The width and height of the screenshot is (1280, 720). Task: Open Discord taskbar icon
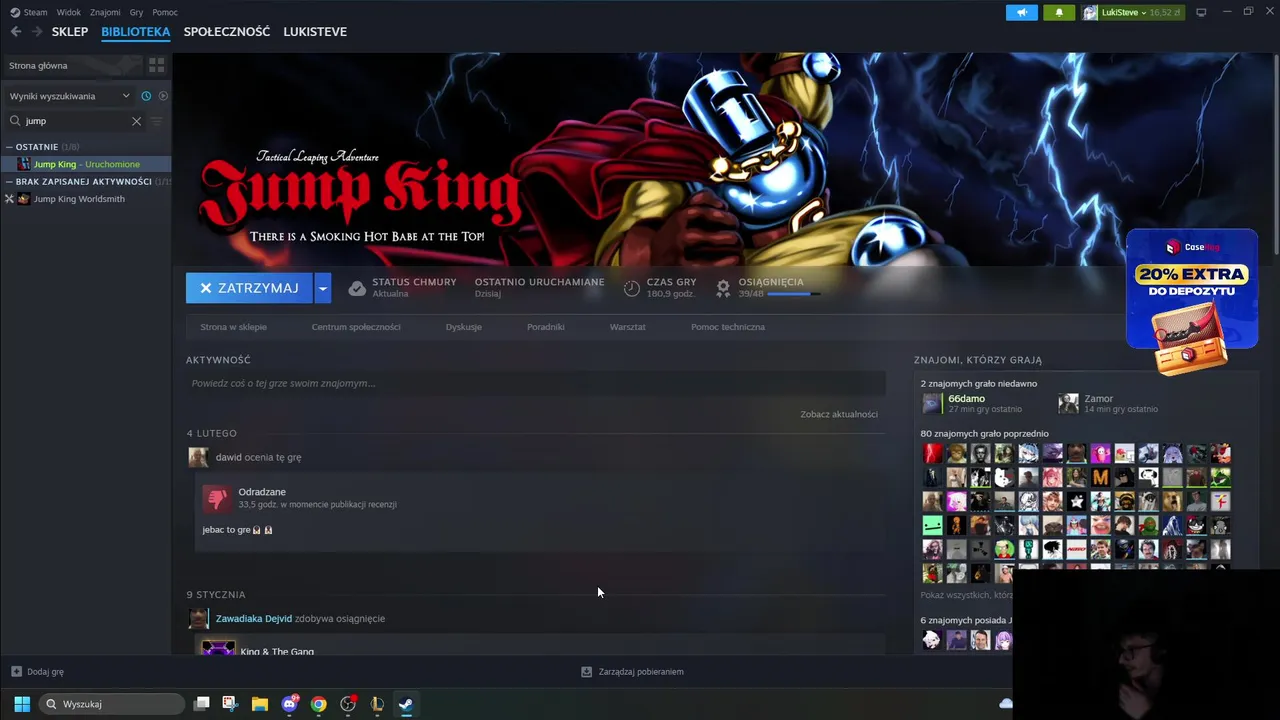pos(290,704)
